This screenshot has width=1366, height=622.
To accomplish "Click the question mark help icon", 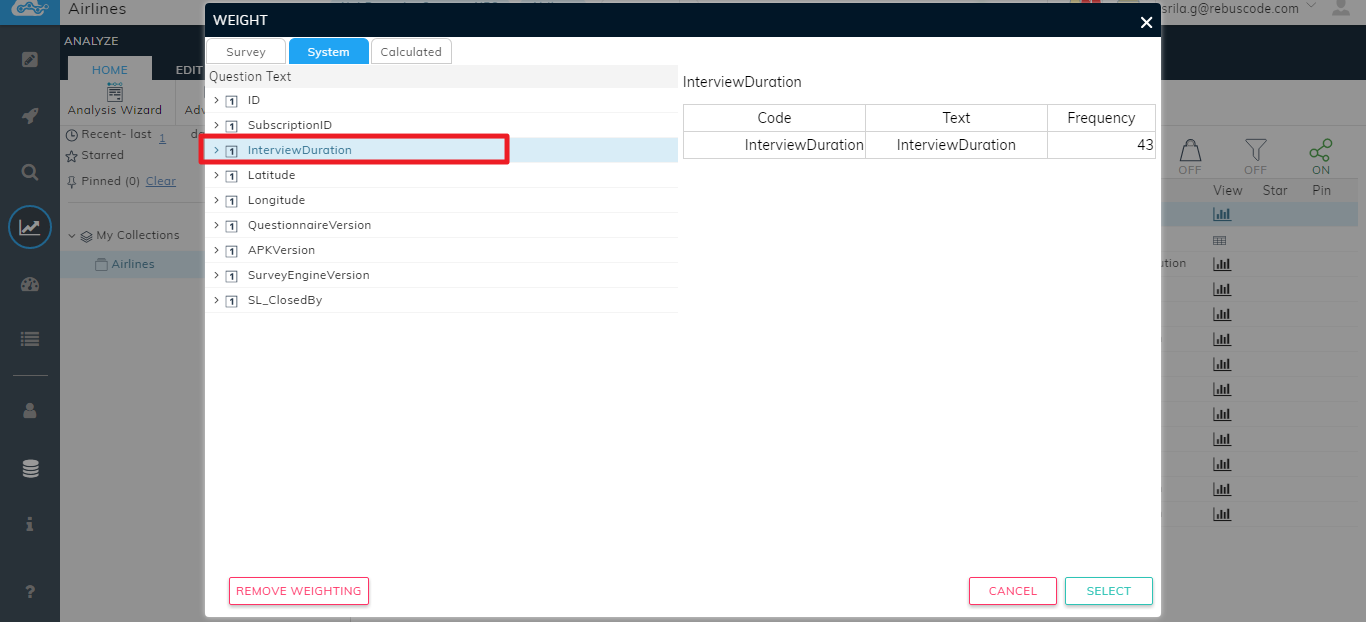I will pyautogui.click(x=30, y=591).
